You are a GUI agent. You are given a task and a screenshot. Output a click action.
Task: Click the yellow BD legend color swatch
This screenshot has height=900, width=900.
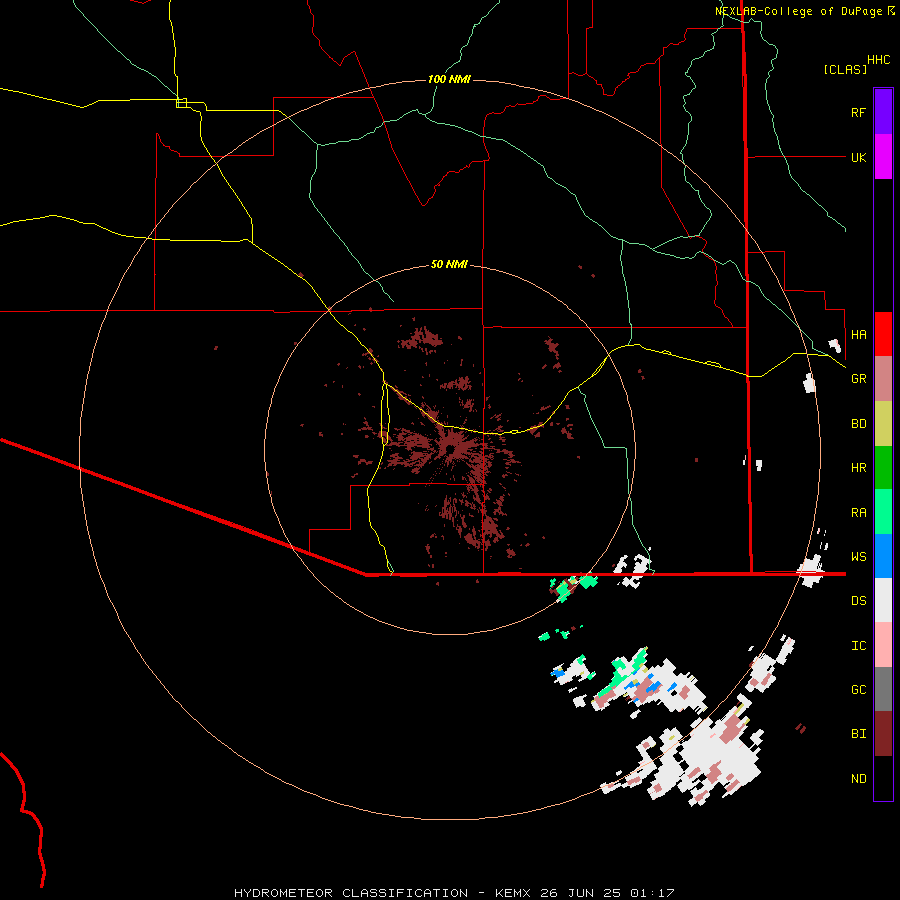coord(883,424)
